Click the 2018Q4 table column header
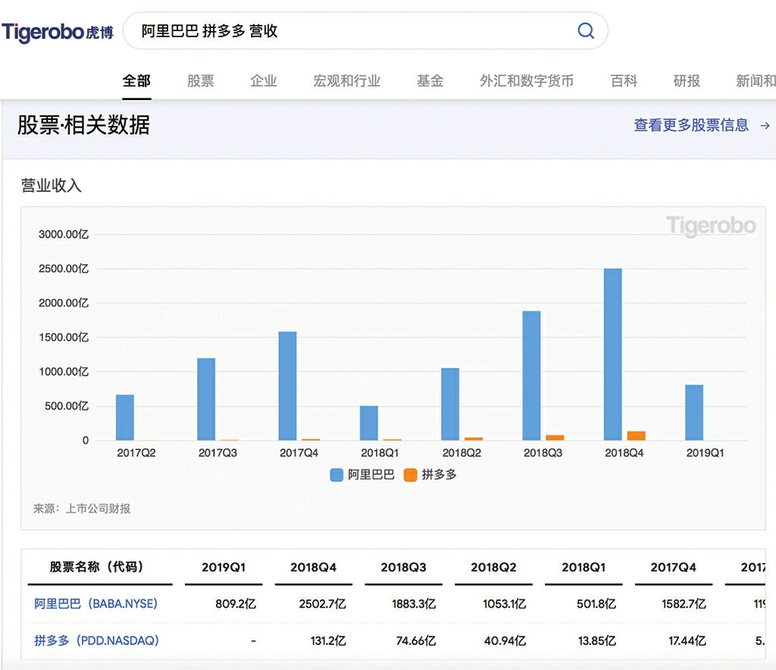Viewport: 776px width, 670px height. coord(313,567)
